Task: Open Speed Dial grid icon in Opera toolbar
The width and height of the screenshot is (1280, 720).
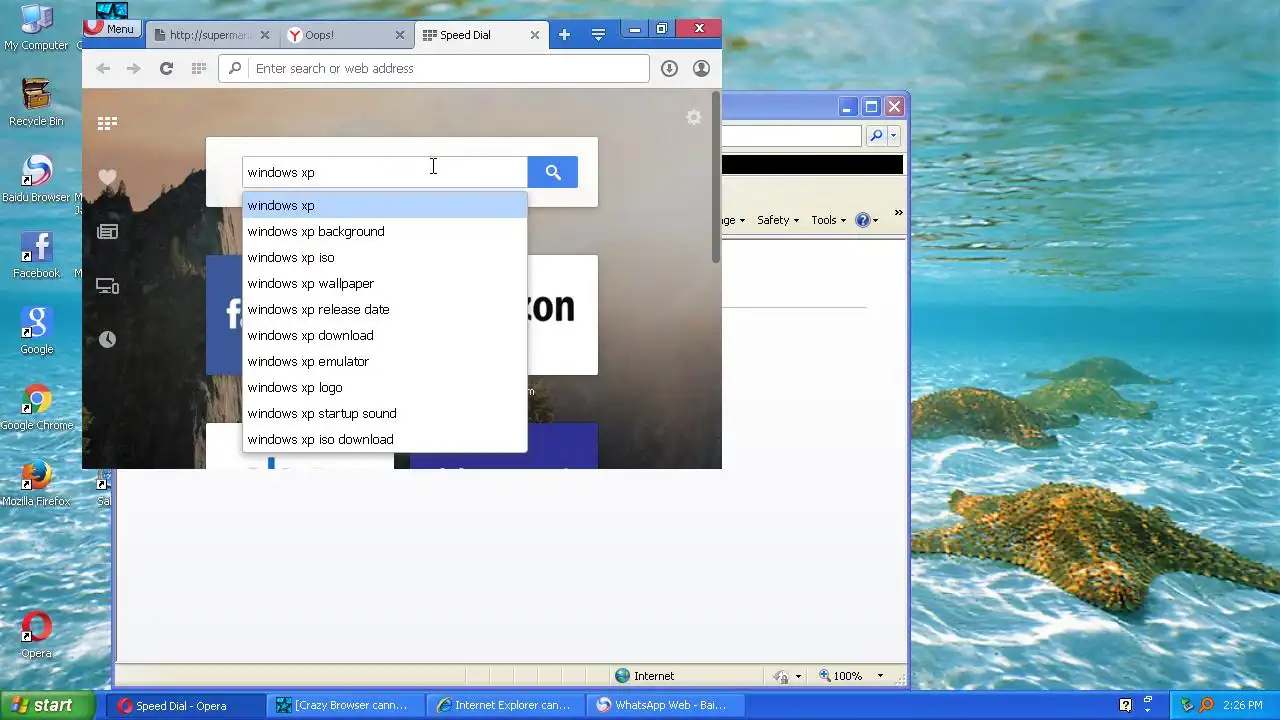Action: point(198,68)
